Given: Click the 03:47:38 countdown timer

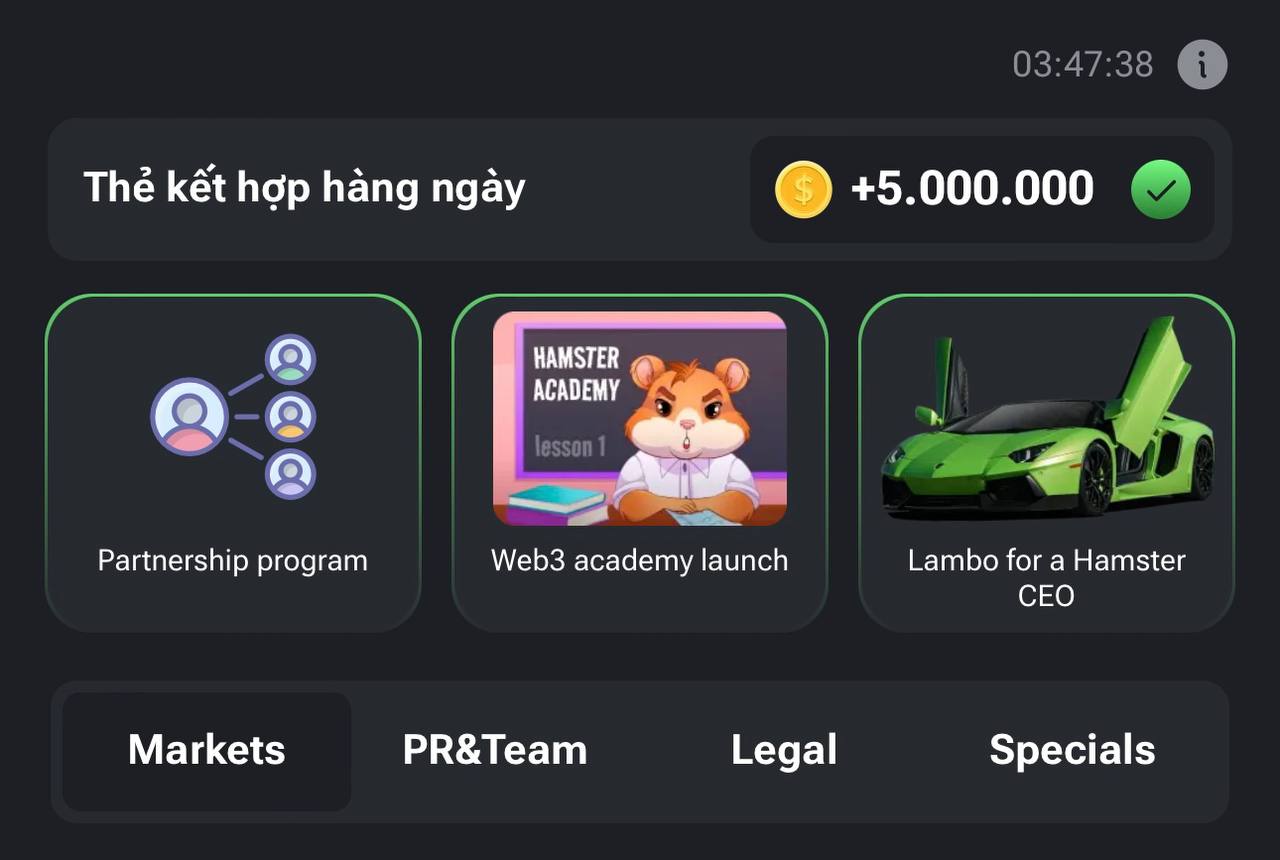Looking at the screenshot, I should click(1083, 65).
